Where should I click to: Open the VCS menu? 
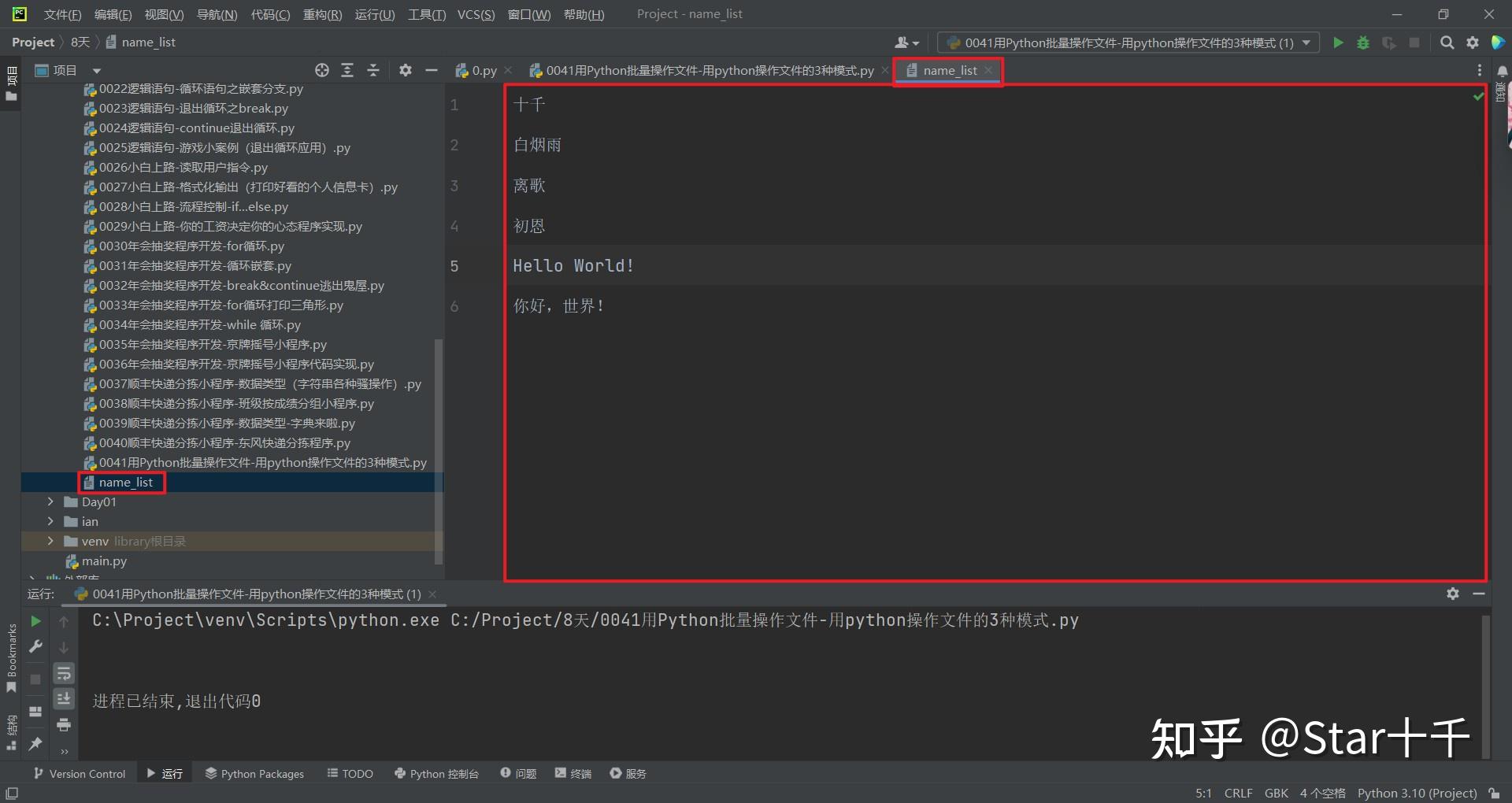point(475,13)
